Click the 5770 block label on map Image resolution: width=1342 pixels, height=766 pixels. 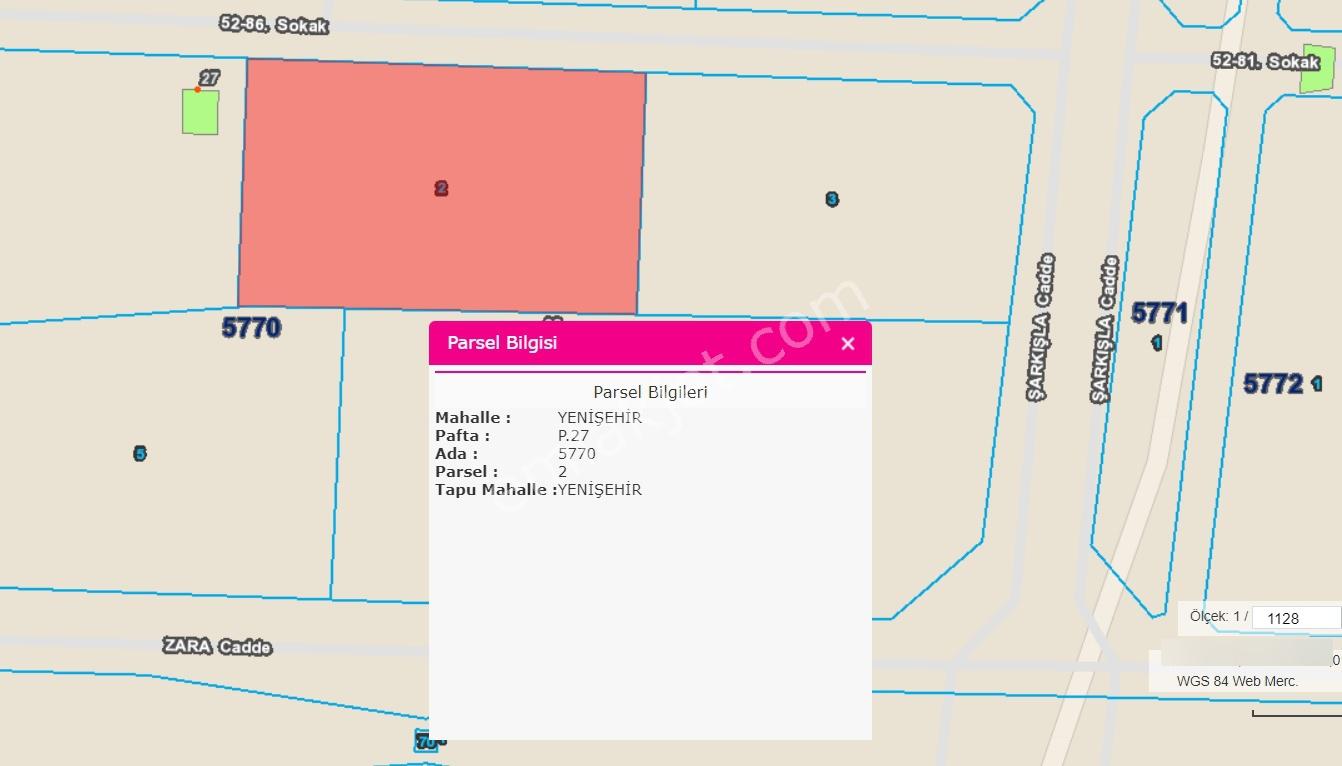pos(251,327)
